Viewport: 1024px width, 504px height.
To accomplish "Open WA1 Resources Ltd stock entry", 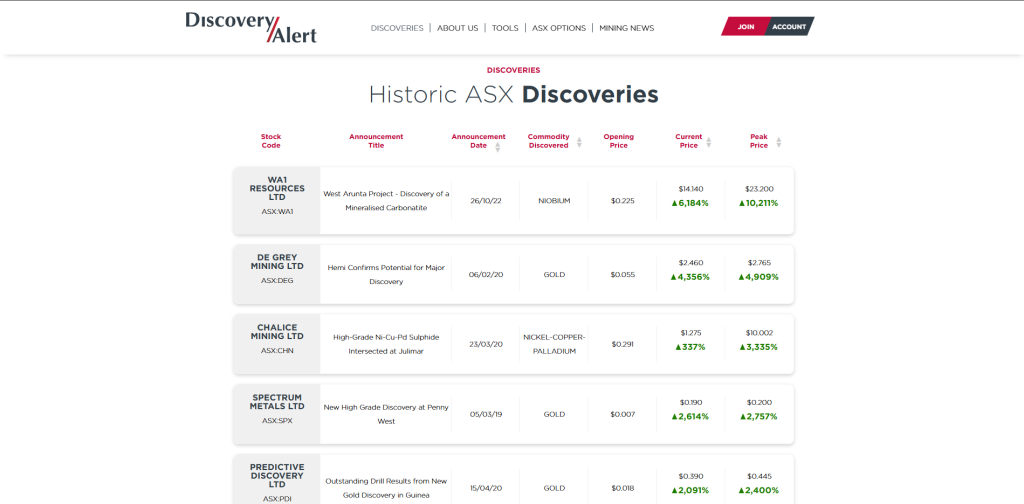I will click(277, 188).
